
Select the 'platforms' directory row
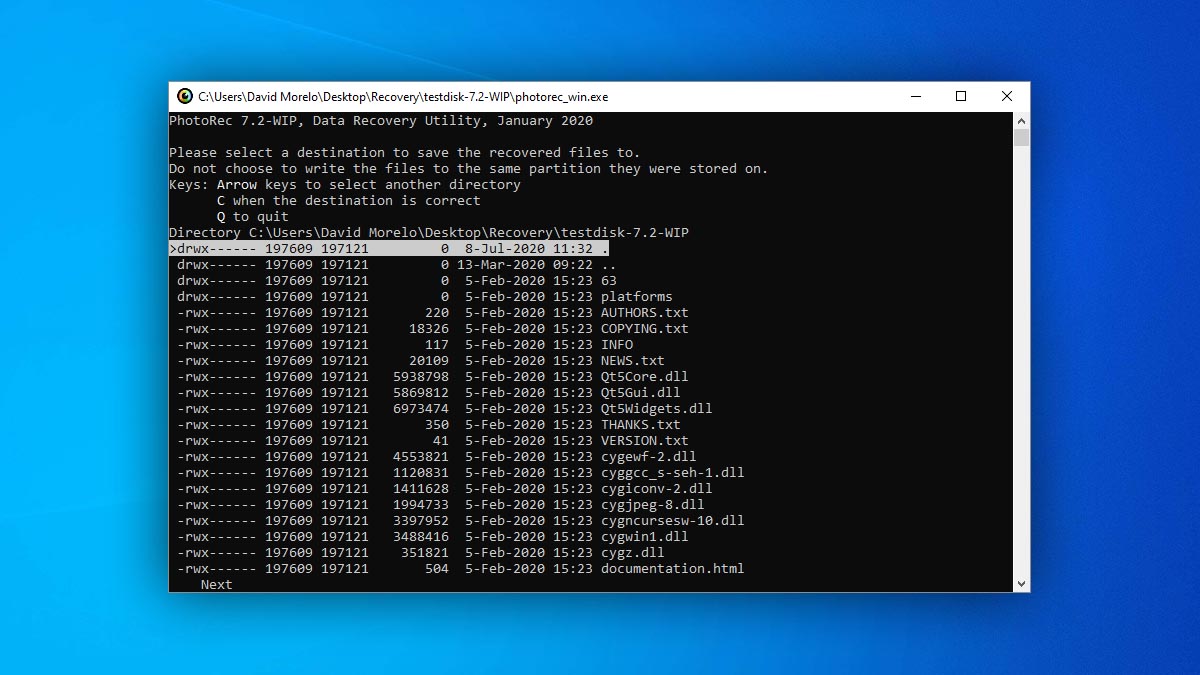(x=425, y=297)
